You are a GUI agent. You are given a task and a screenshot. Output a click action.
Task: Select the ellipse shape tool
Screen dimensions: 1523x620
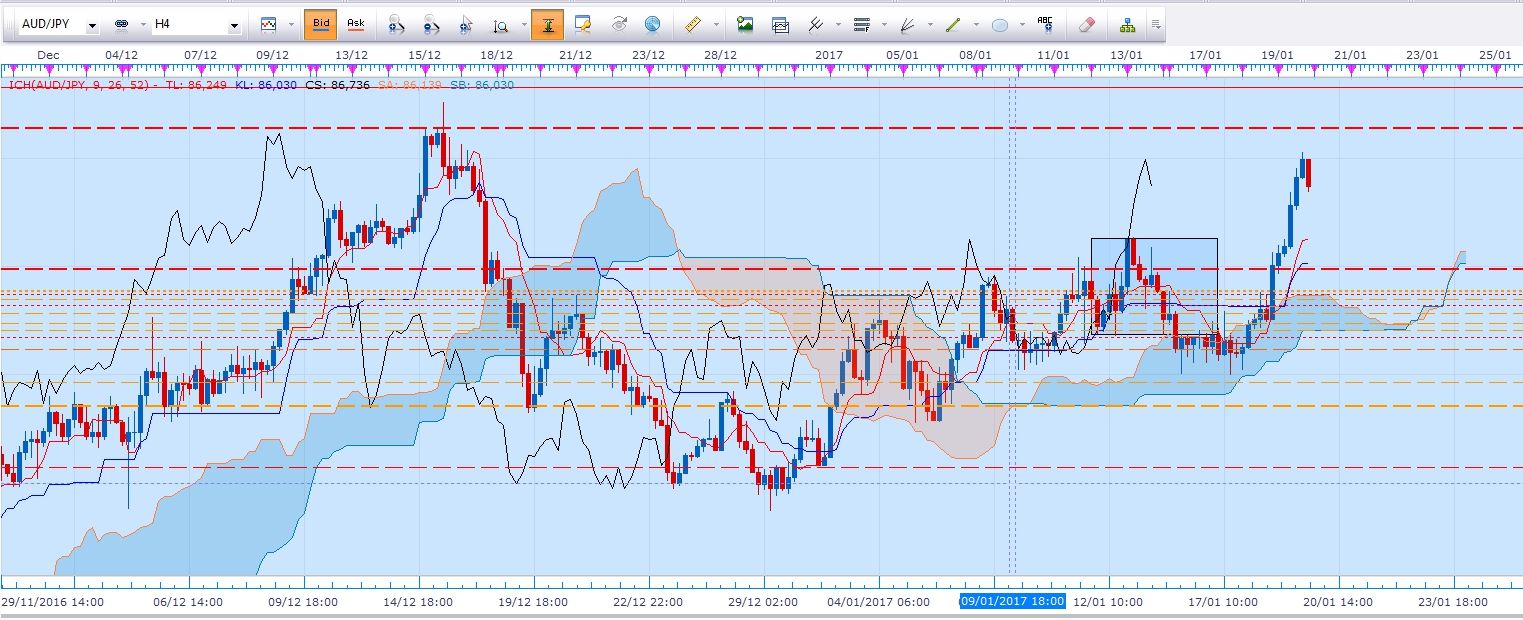[999, 23]
